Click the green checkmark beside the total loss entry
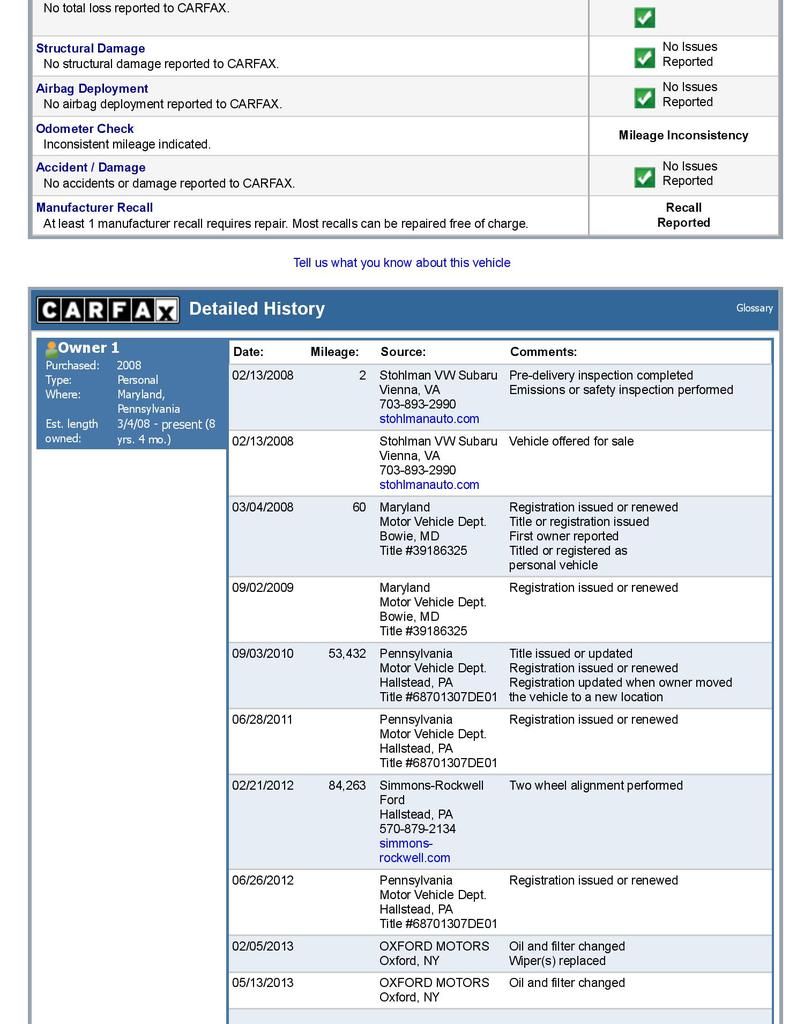Viewport: 804px width, 1024px height. (644, 18)
